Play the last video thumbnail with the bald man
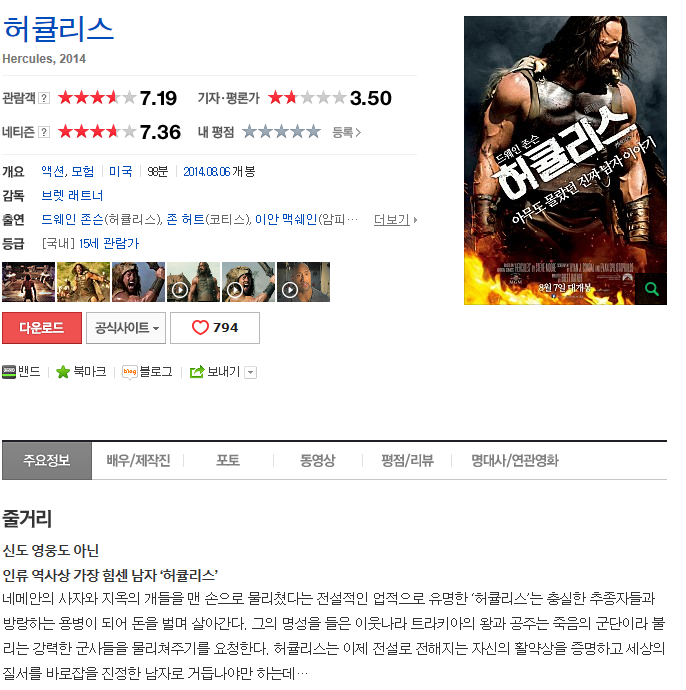The image size is (686, 690). click(303, 282)
